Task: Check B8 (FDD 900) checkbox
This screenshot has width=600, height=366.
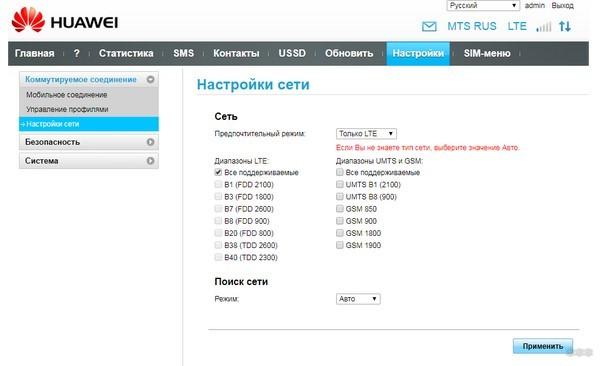Action: [218, 221]
